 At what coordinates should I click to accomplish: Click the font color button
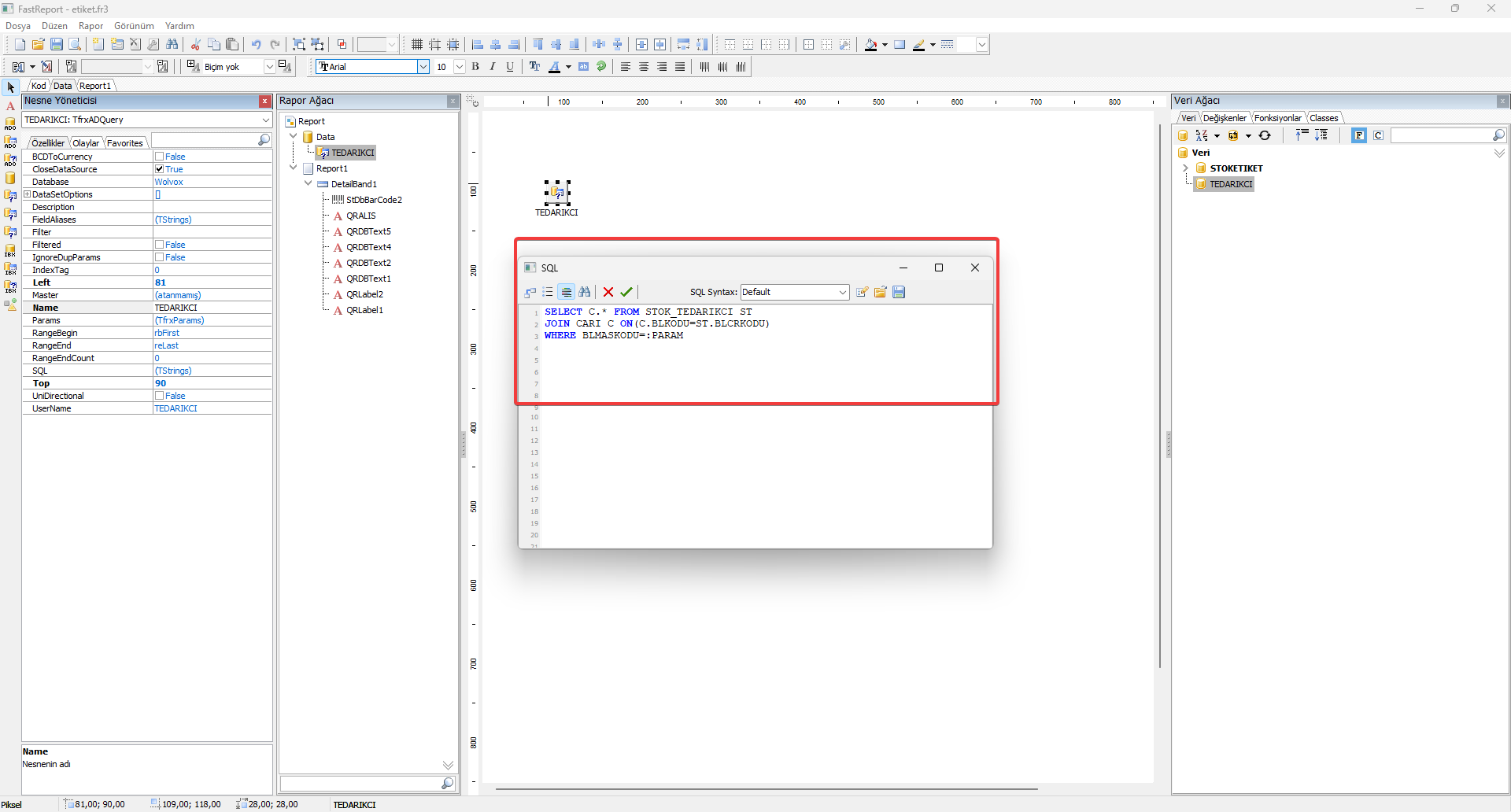click(554, 67)
